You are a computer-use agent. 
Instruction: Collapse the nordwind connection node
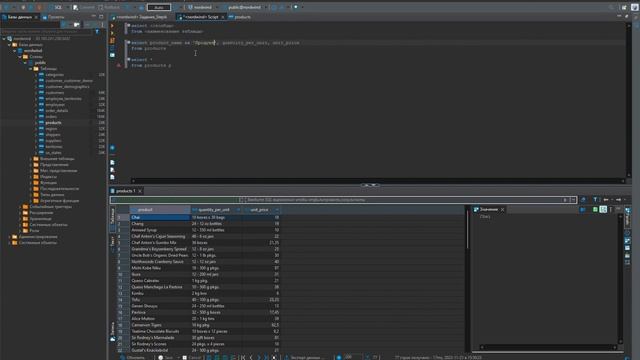(x=4, y=39)
